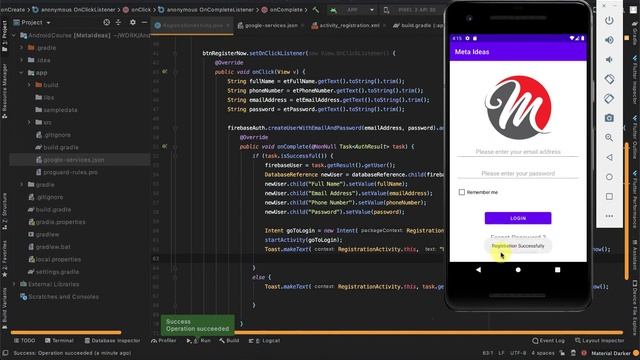This screenshot has width=640, height=360.
Task: Activate emulator zoom magnifier icon
Action: coord(609,138)
